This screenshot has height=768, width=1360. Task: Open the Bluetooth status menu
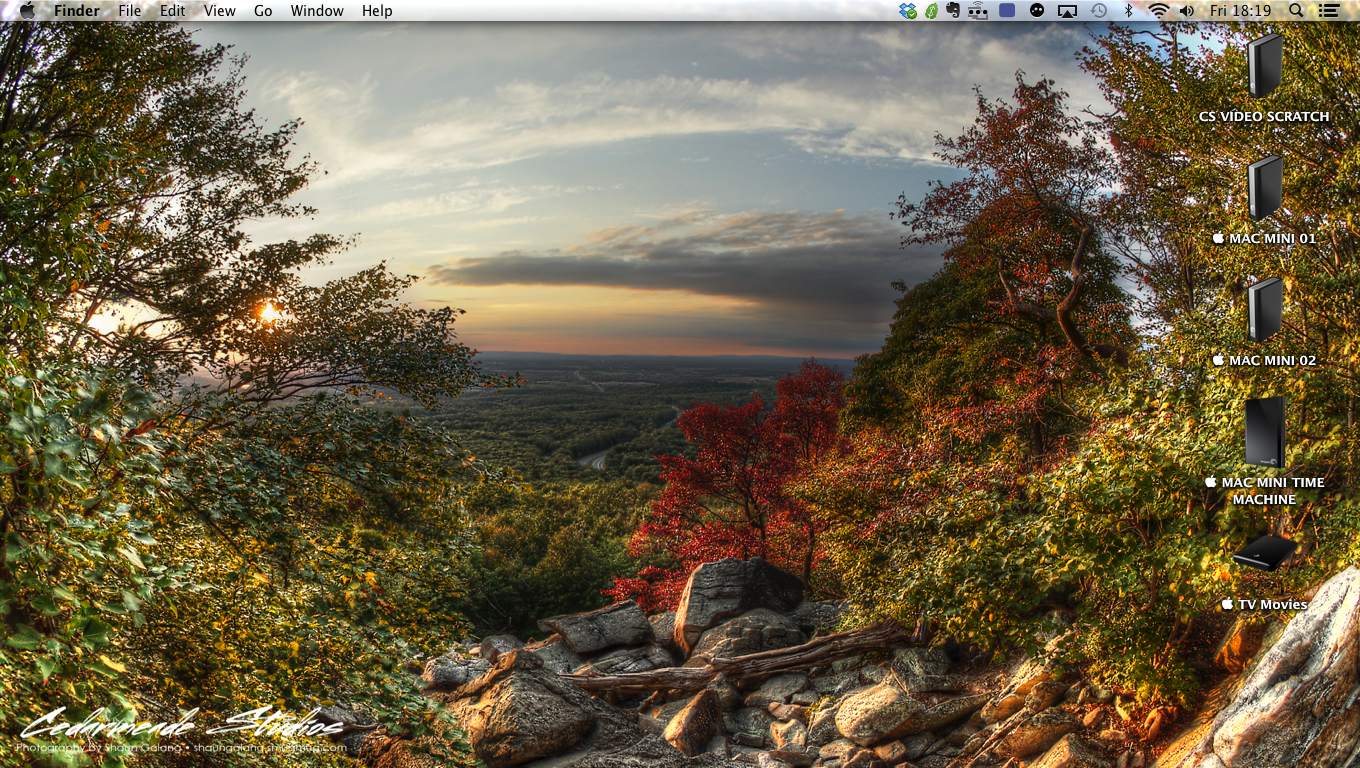pyautogui.click(x=1129, y=11)
